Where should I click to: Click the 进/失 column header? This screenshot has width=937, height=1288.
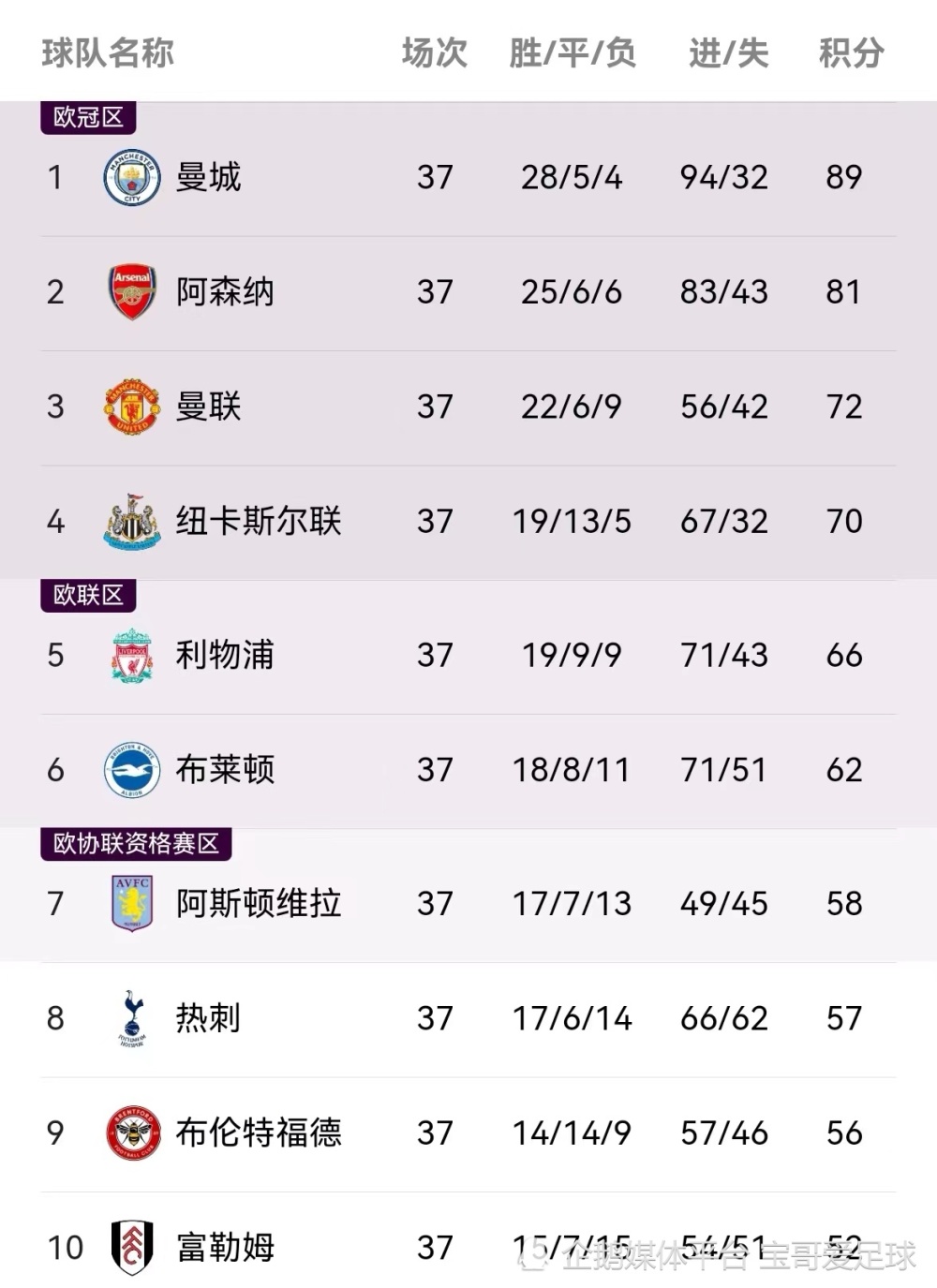(x=728, y=53)
